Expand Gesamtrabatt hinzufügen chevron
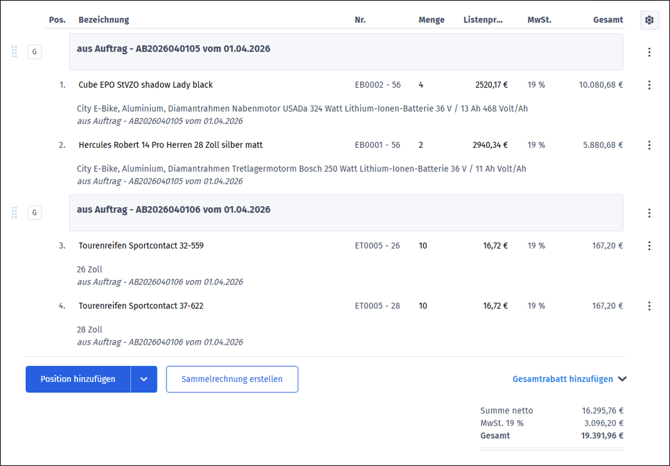 (623, 380)
